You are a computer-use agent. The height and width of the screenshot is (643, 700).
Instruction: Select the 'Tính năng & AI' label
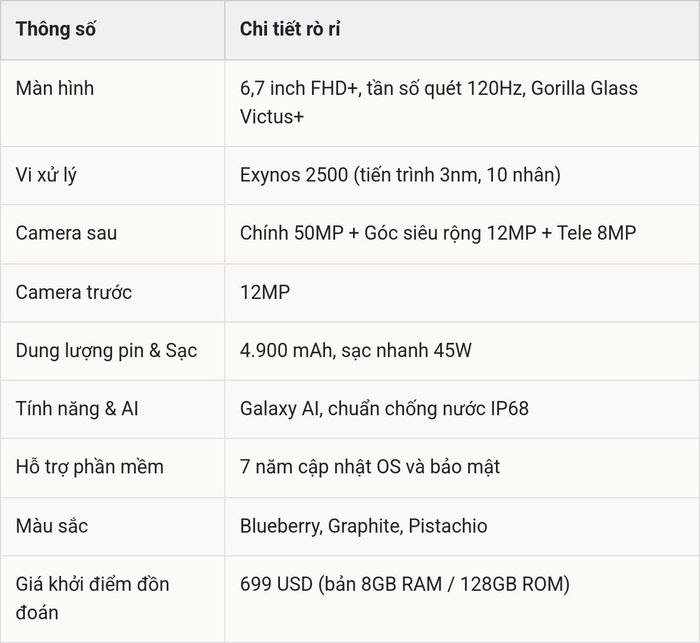pyautogui.click(x=77, y=409)
